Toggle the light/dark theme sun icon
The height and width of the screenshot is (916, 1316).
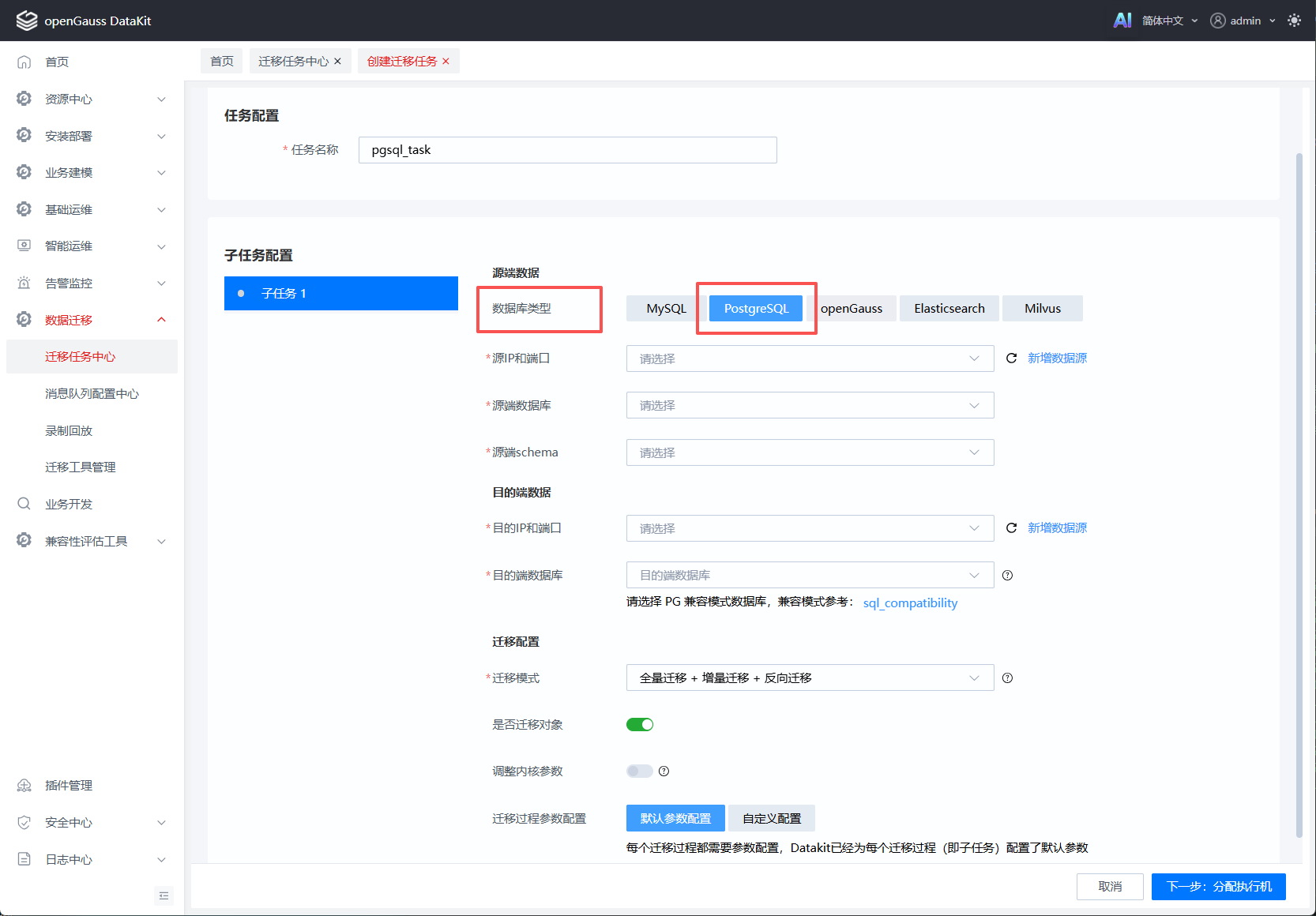(1294, 21)
